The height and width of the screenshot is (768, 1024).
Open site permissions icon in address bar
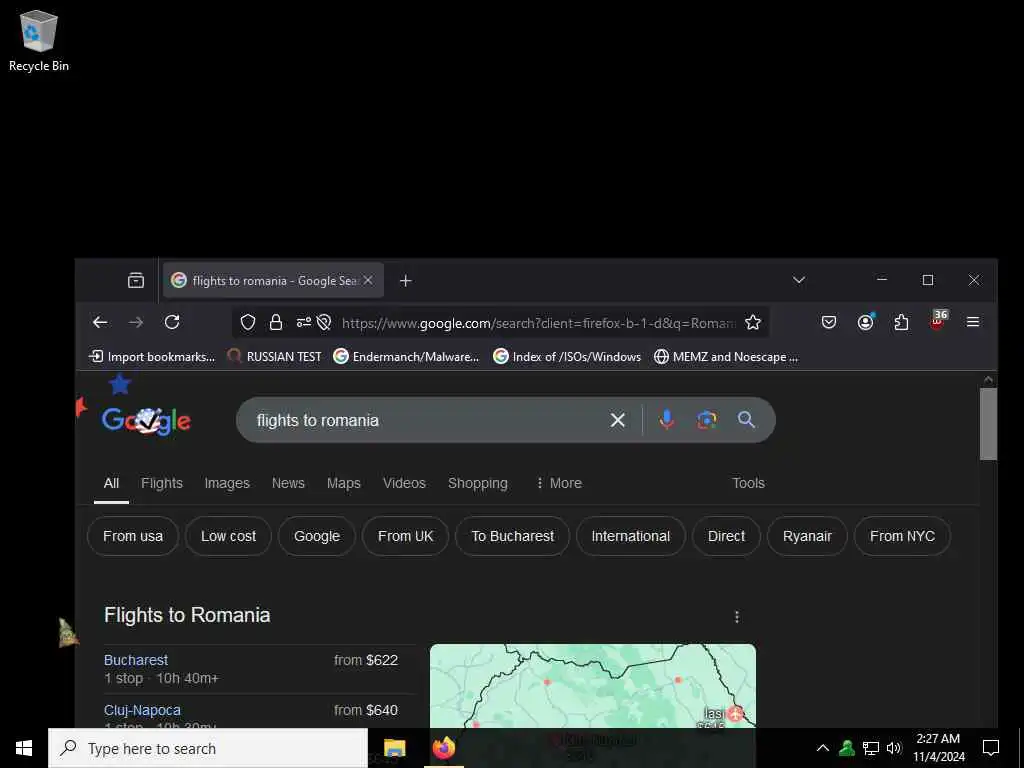pos(304,323)
